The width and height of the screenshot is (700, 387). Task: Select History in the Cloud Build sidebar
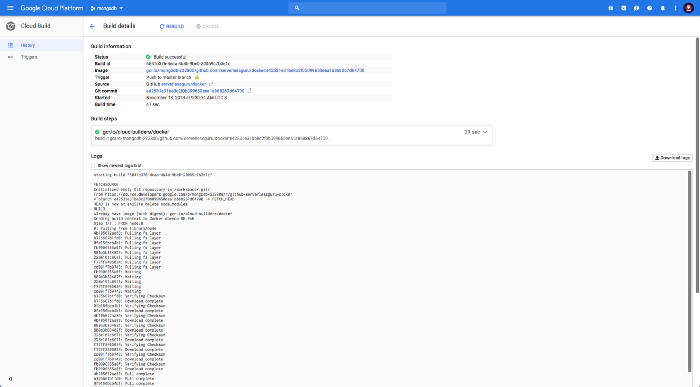[42, 45]
